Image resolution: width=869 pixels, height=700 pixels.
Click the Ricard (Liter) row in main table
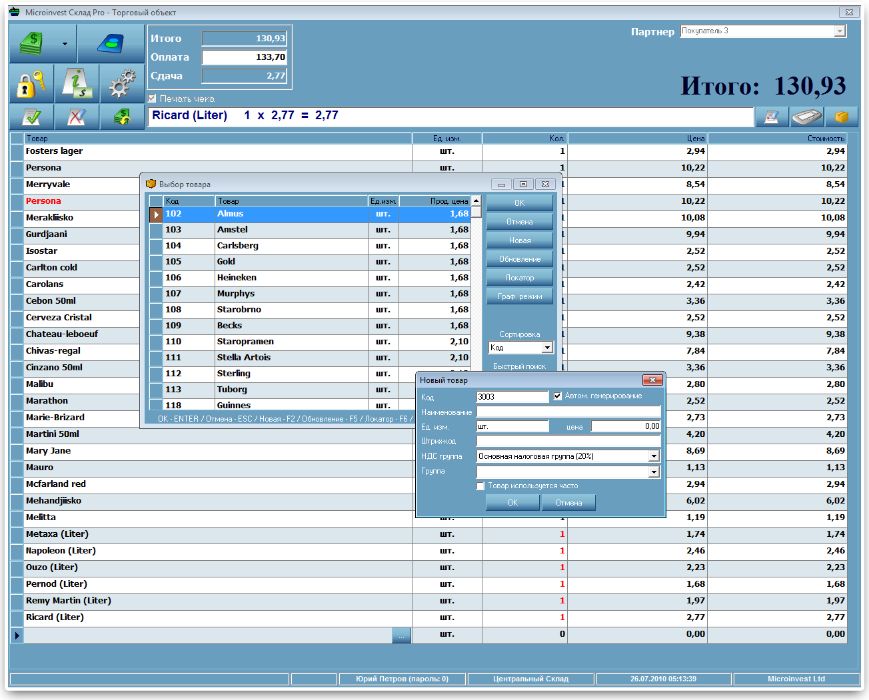click(428, 617)
